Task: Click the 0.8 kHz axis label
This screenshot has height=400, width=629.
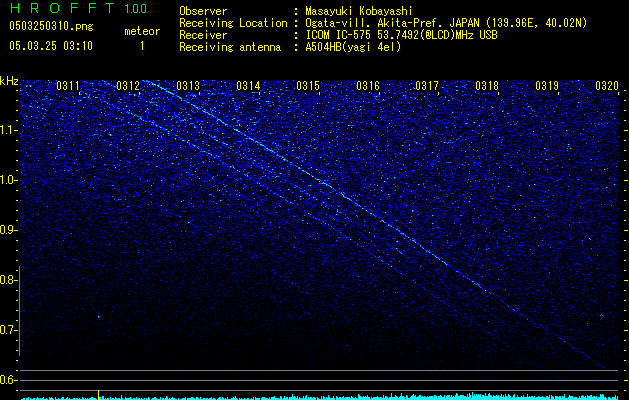Action: tap(8, 280)
